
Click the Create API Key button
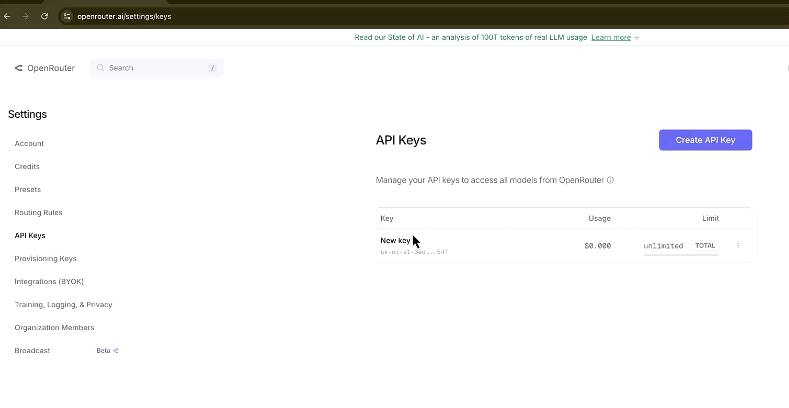pos(705,140)
